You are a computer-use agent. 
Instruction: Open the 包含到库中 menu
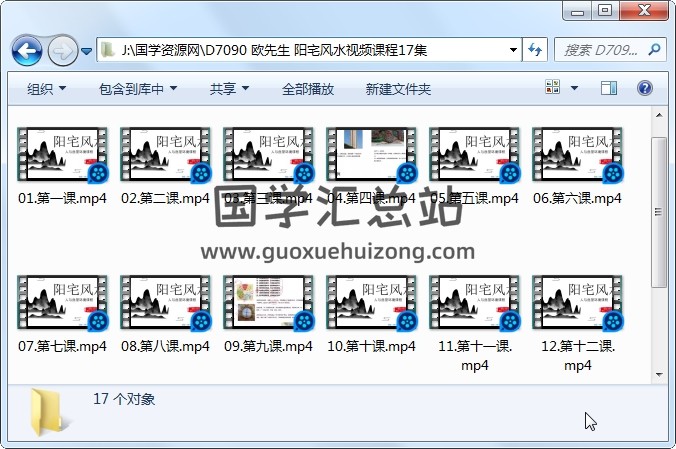pyautogui.click(x=138, y=89)
